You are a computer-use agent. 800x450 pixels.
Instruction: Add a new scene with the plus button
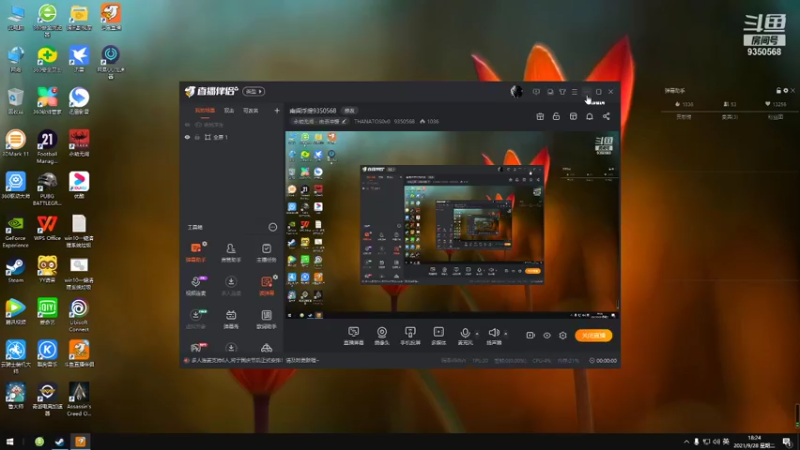tap(277, 111)
